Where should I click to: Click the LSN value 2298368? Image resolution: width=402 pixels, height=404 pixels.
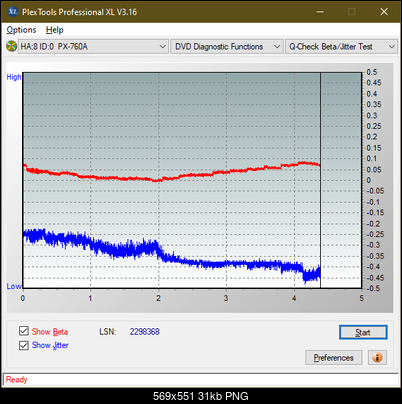[145, 332]
